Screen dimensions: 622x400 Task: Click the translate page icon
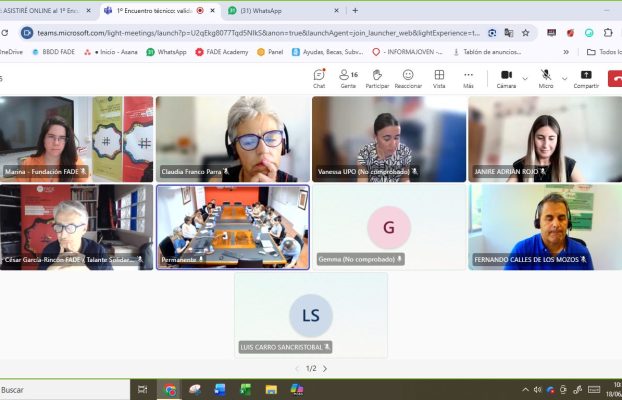point(509,33)
